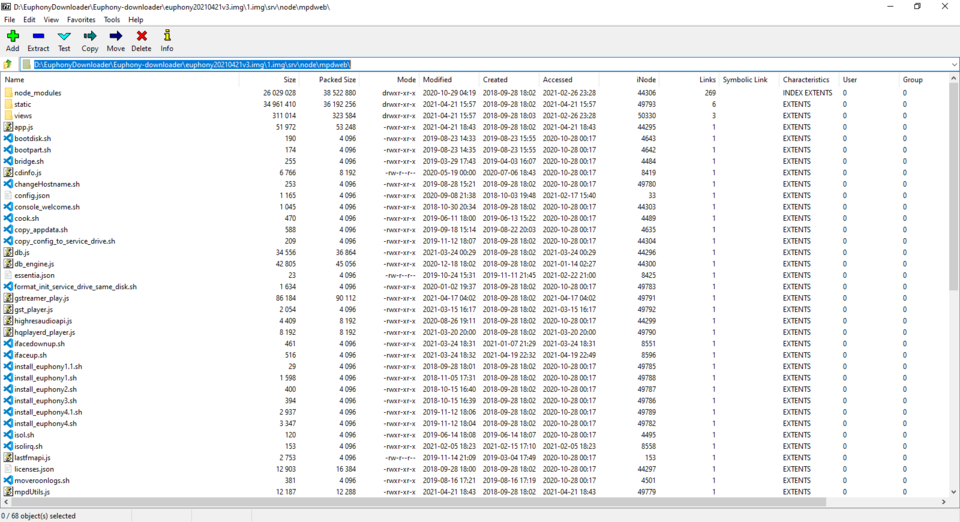Select gst_player.js file name
The height and width of the screenshot is (522, 960).
33,310
